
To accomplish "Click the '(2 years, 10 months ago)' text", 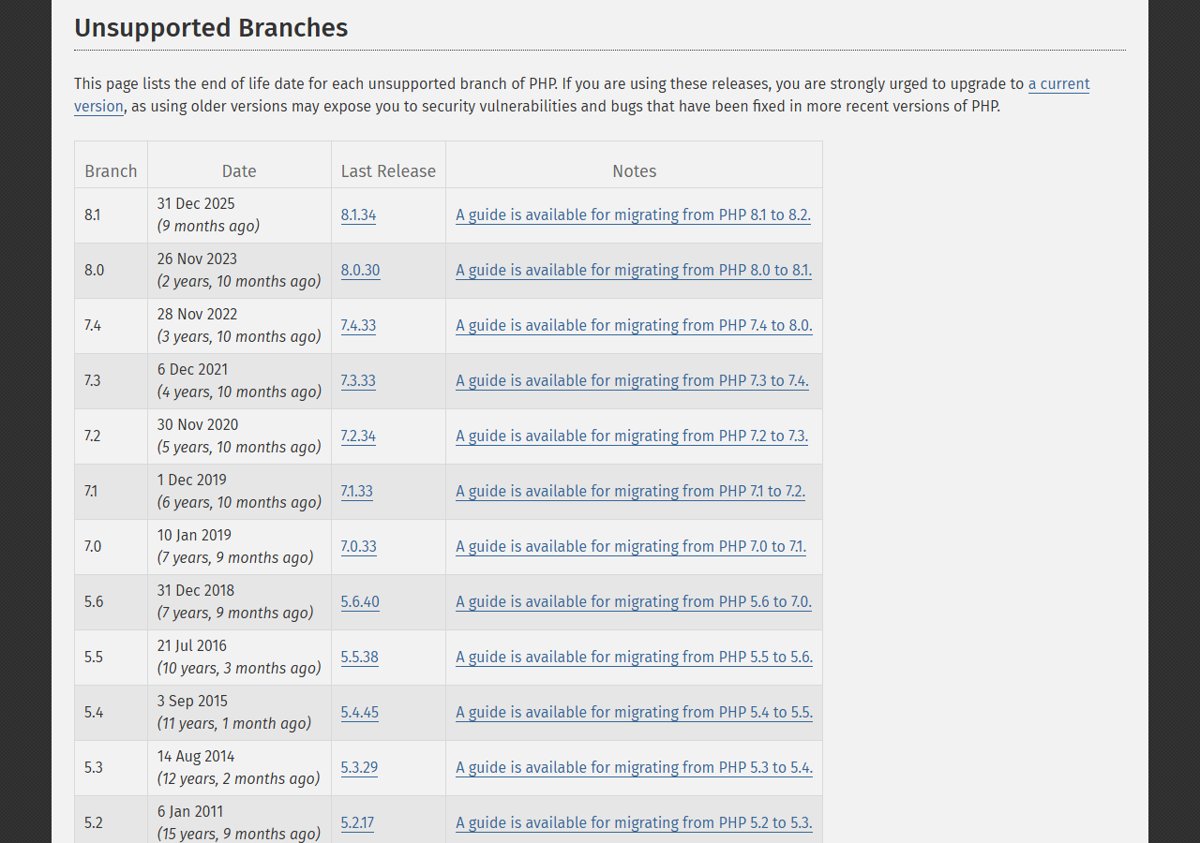I will (239, 281).
